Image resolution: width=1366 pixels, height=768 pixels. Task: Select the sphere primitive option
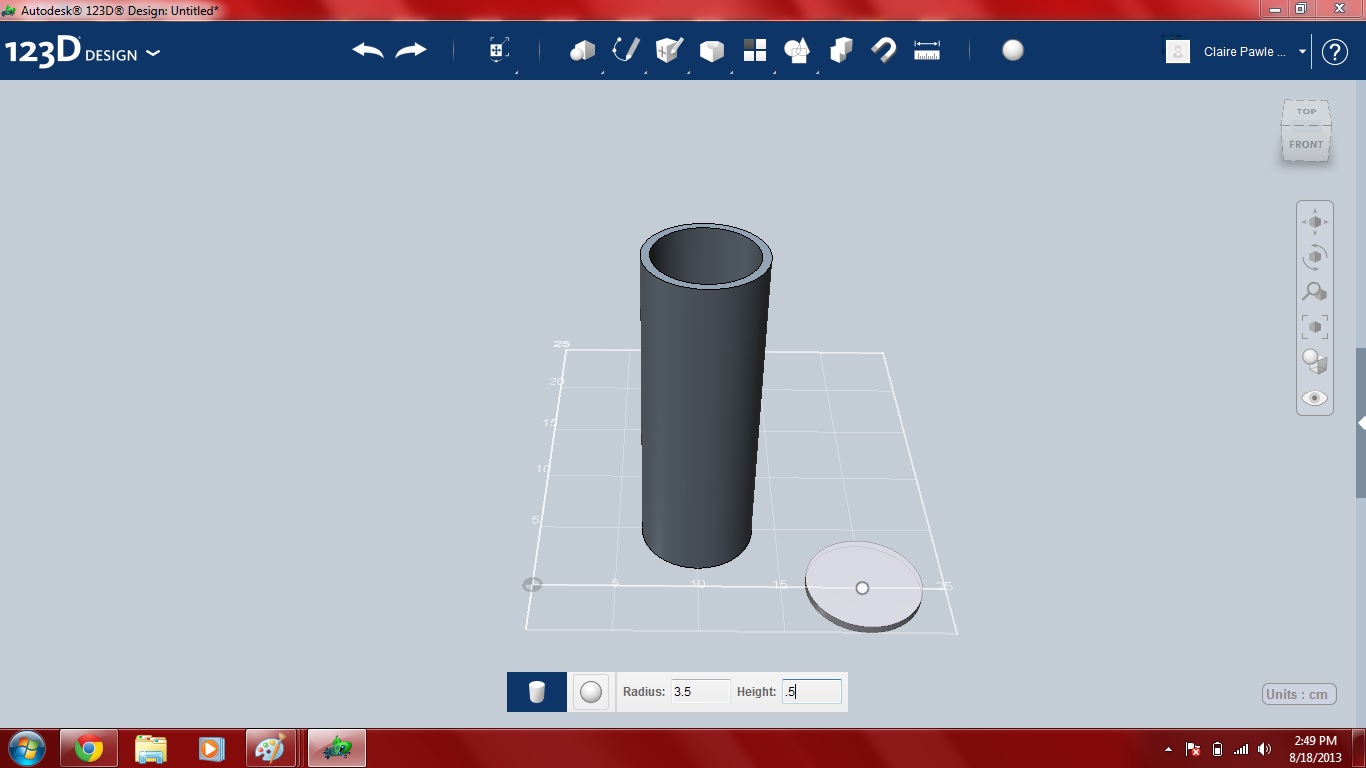pyautogui.click(x=591, y=692)
